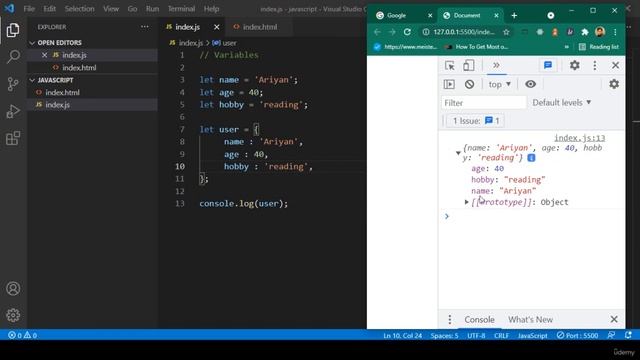Clear the console output

[469, 84]
